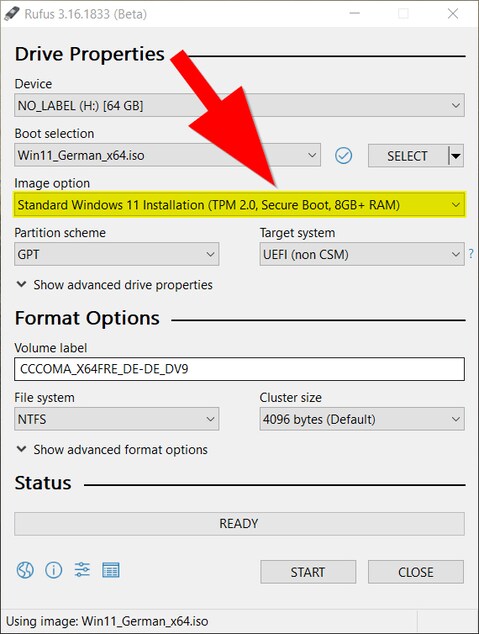Click the 'Partition scheme' label
This screenshot has height=634, width=479.
(x=60, y=233)
